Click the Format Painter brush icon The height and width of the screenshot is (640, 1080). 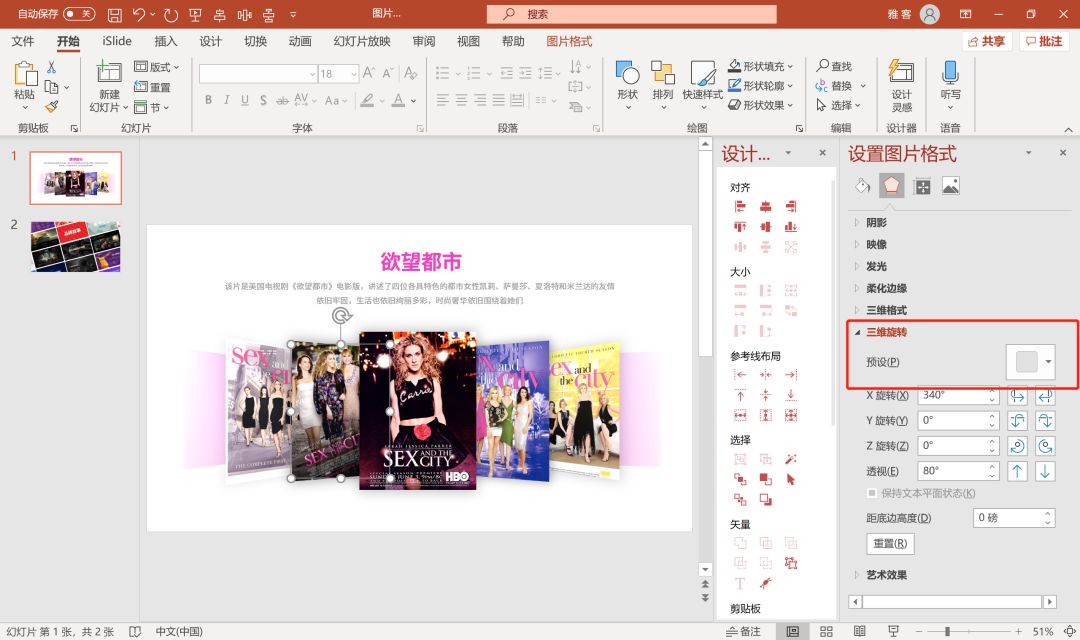52,106
